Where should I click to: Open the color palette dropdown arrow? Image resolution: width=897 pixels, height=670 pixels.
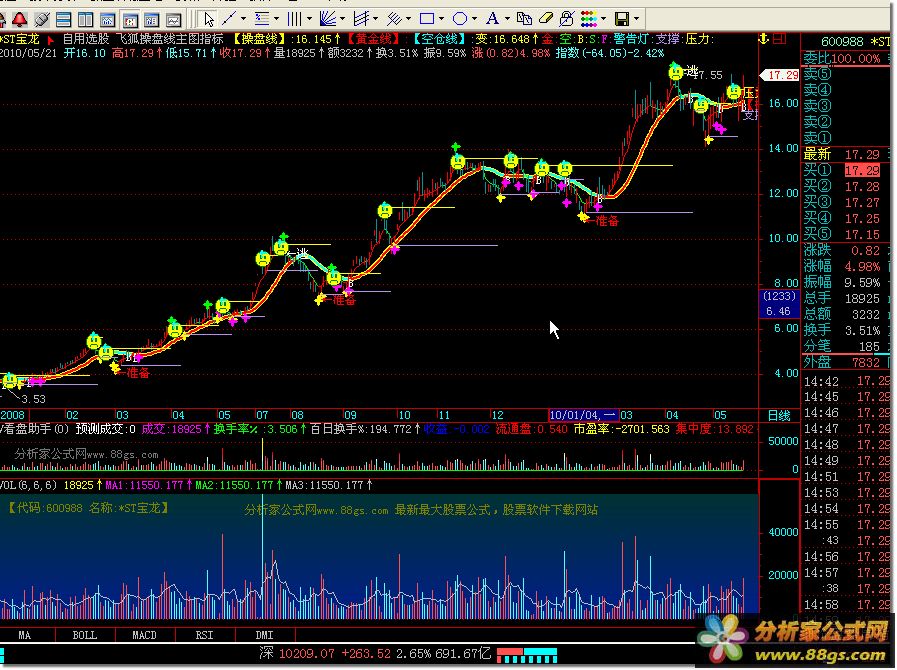pyautogui.click(x=604, y=19)
